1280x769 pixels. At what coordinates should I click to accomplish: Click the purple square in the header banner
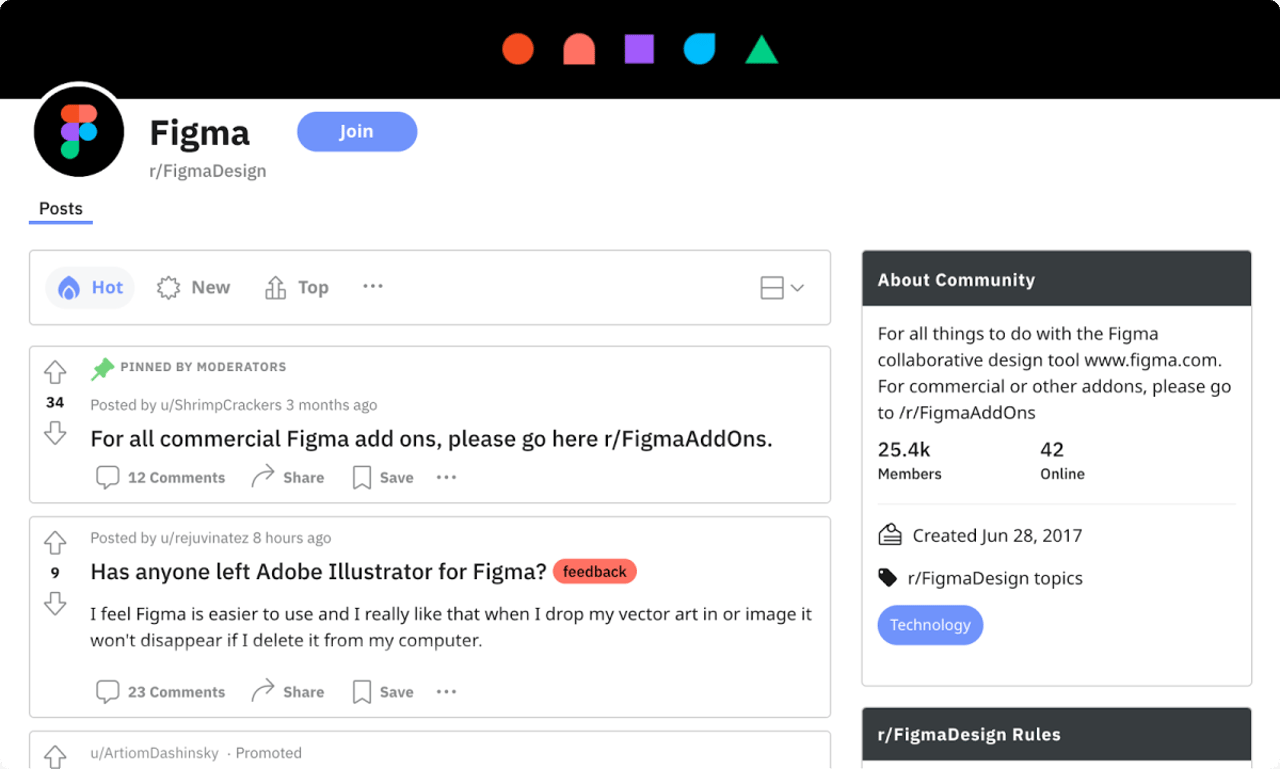(639, 48)
